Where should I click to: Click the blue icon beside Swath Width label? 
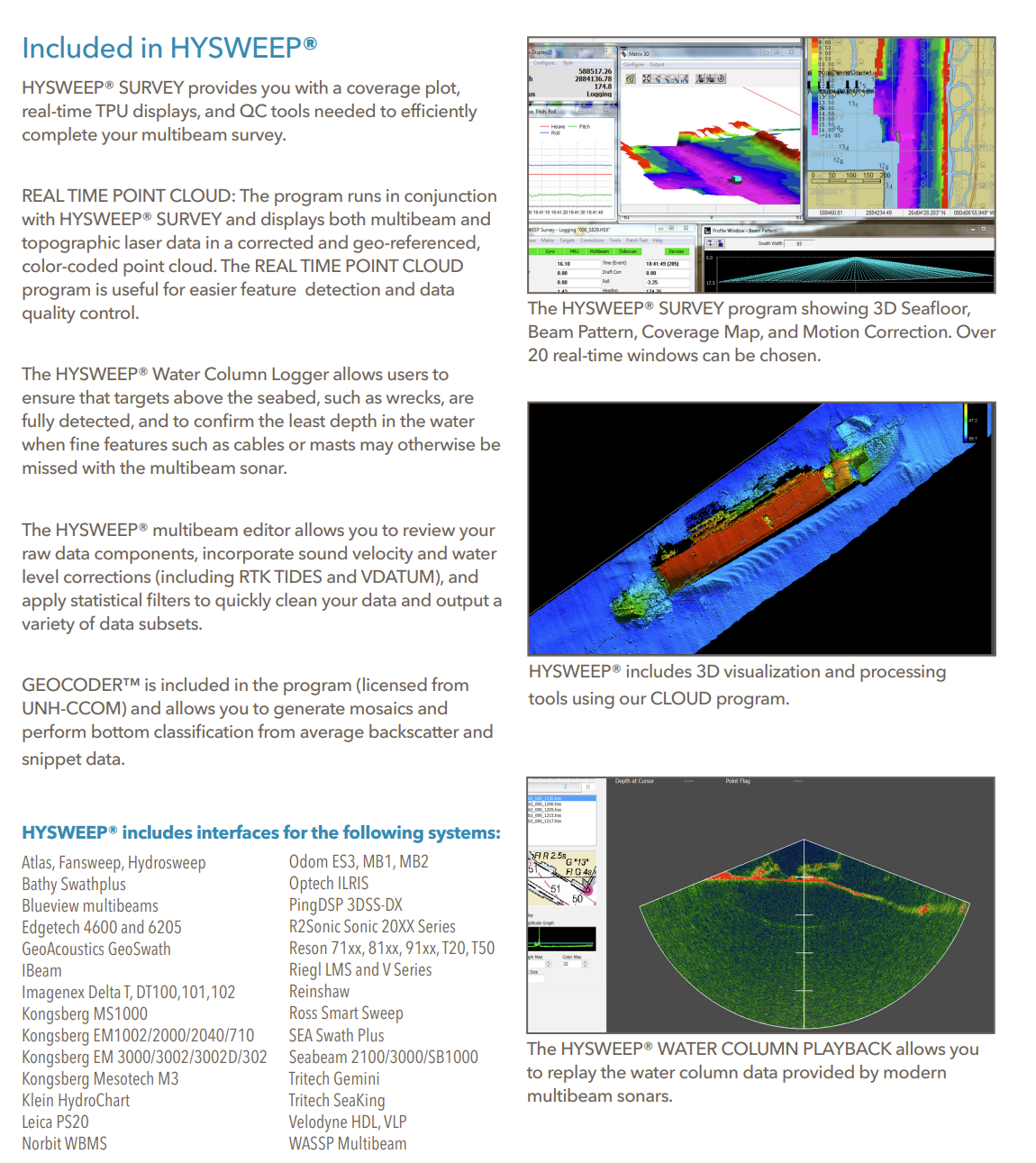tap(721, 244)
